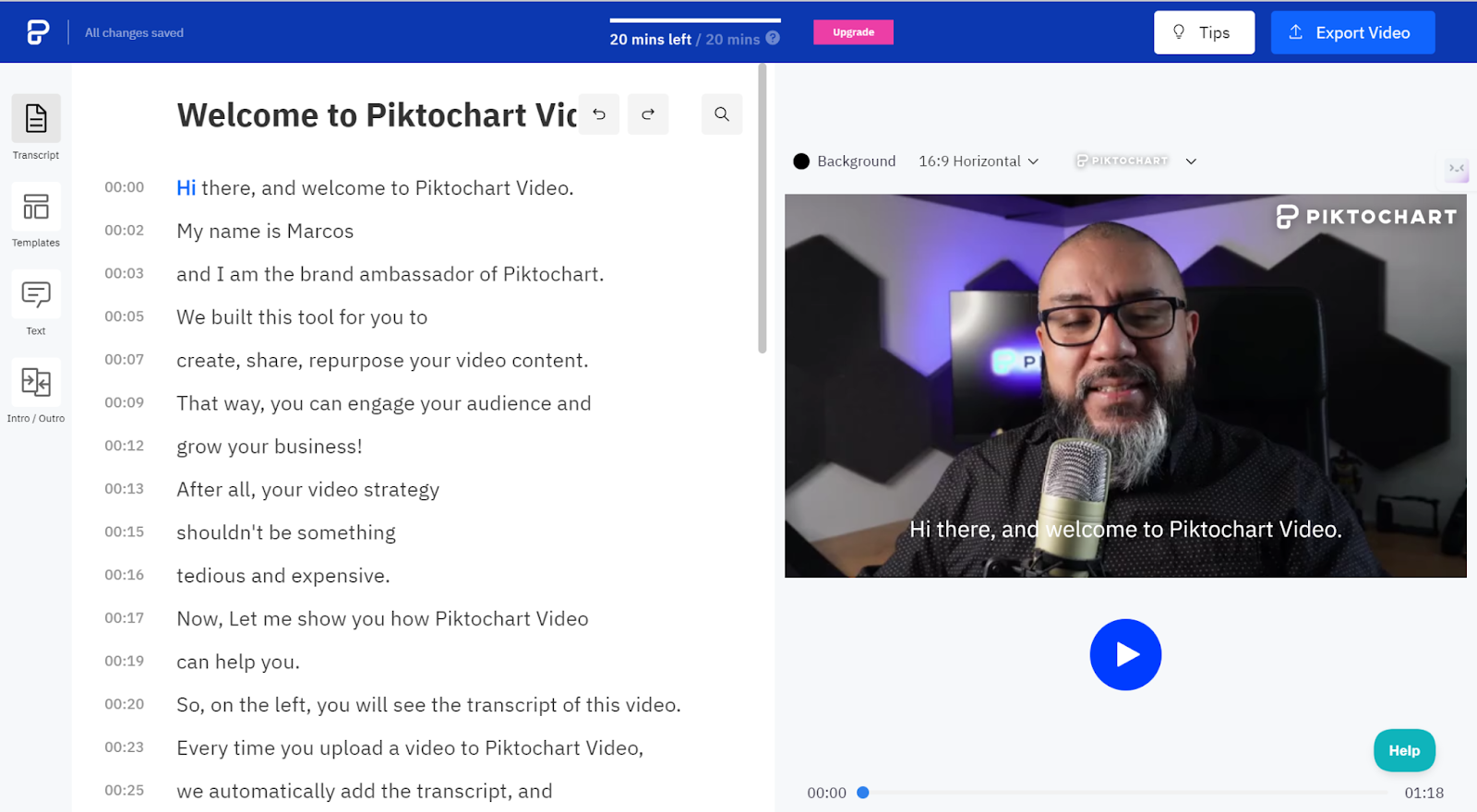Open the Piktochart home logo
The image size is (1477, 812).
coord(38,32)
